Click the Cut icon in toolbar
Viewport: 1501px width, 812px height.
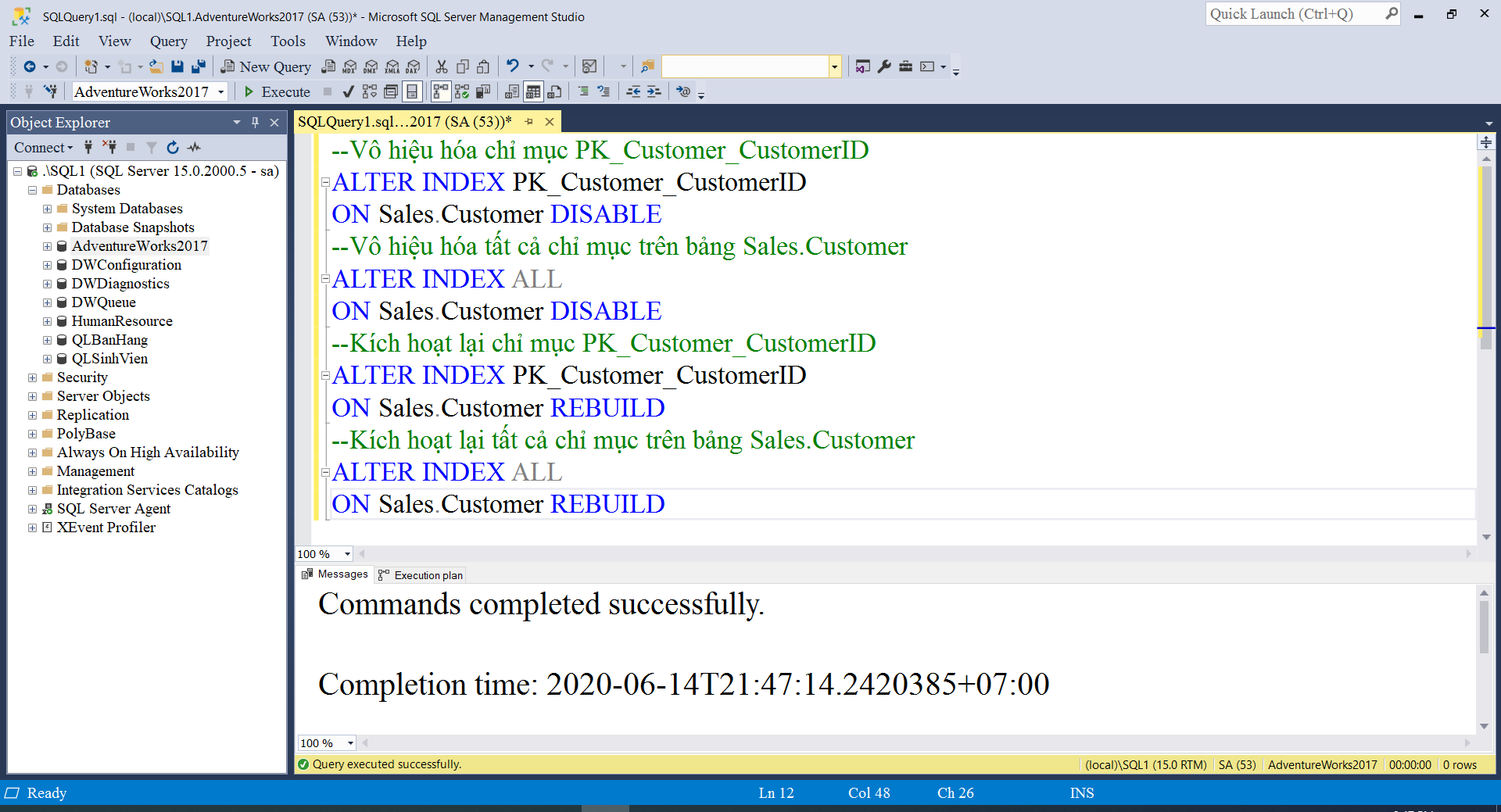coord(442,66)
